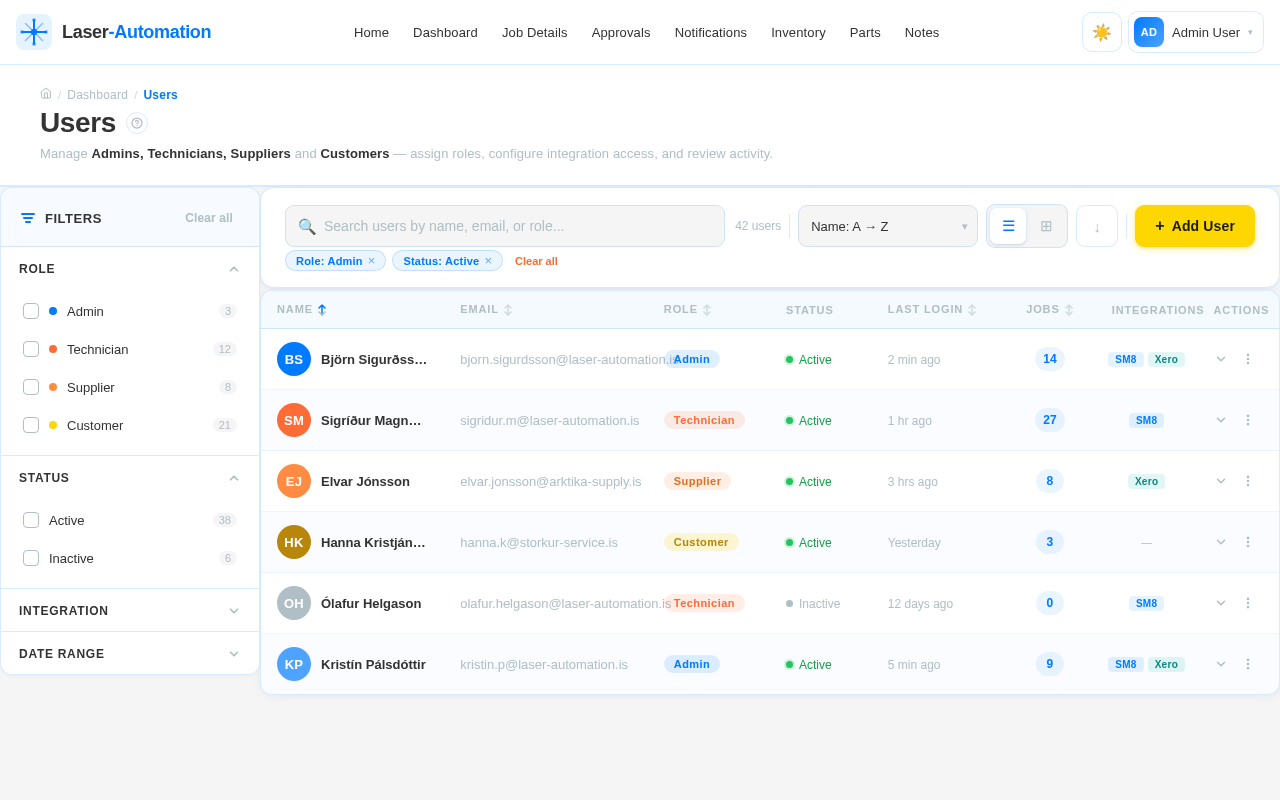
Task: Expand the Date Range filter section
Action: [x=129, y=653]
